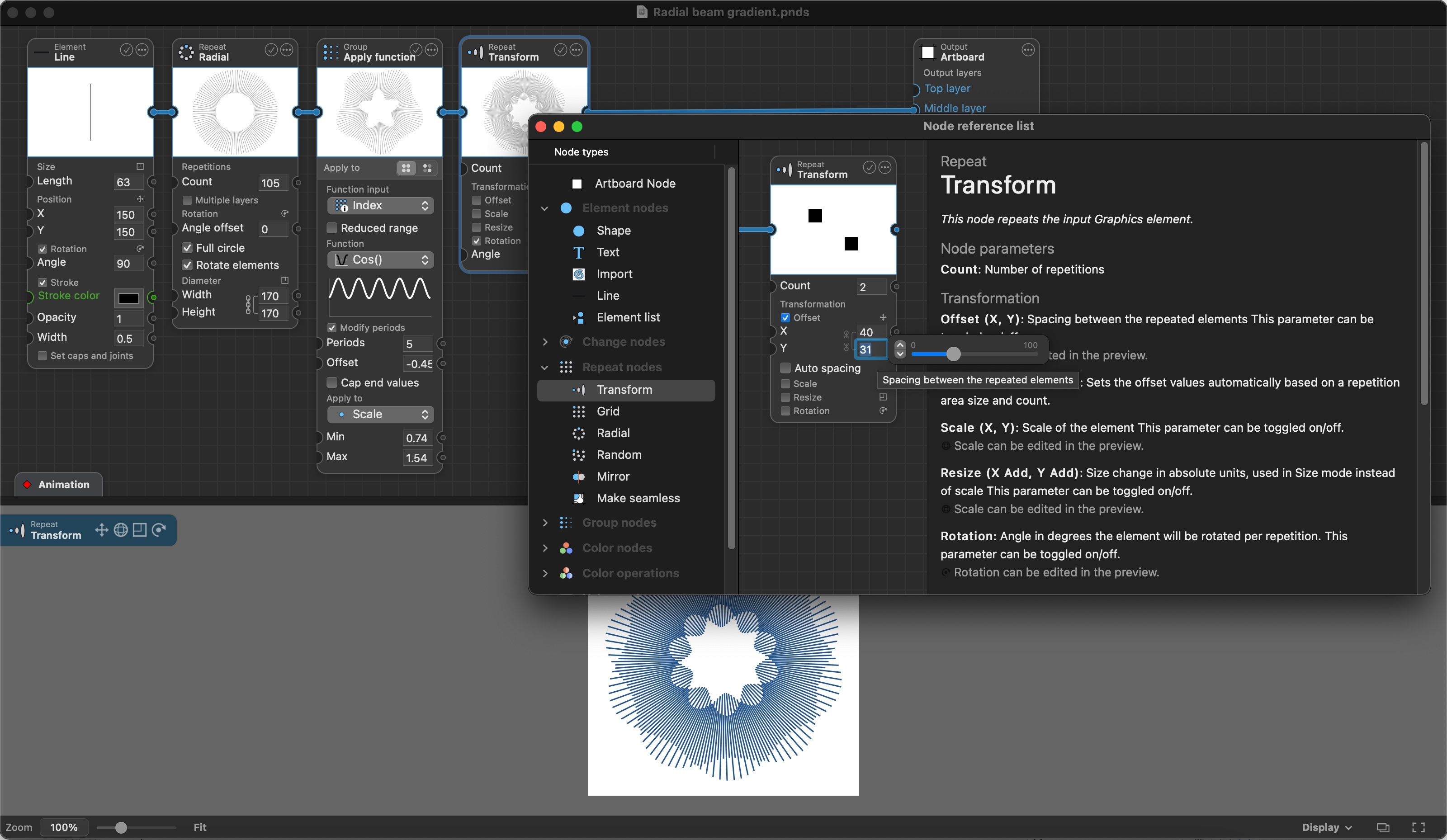This screenshot has height=840, width=1447.
Task: Open the Function input Index dropdown
Action: pyautogui.click(x=380, y=206)
